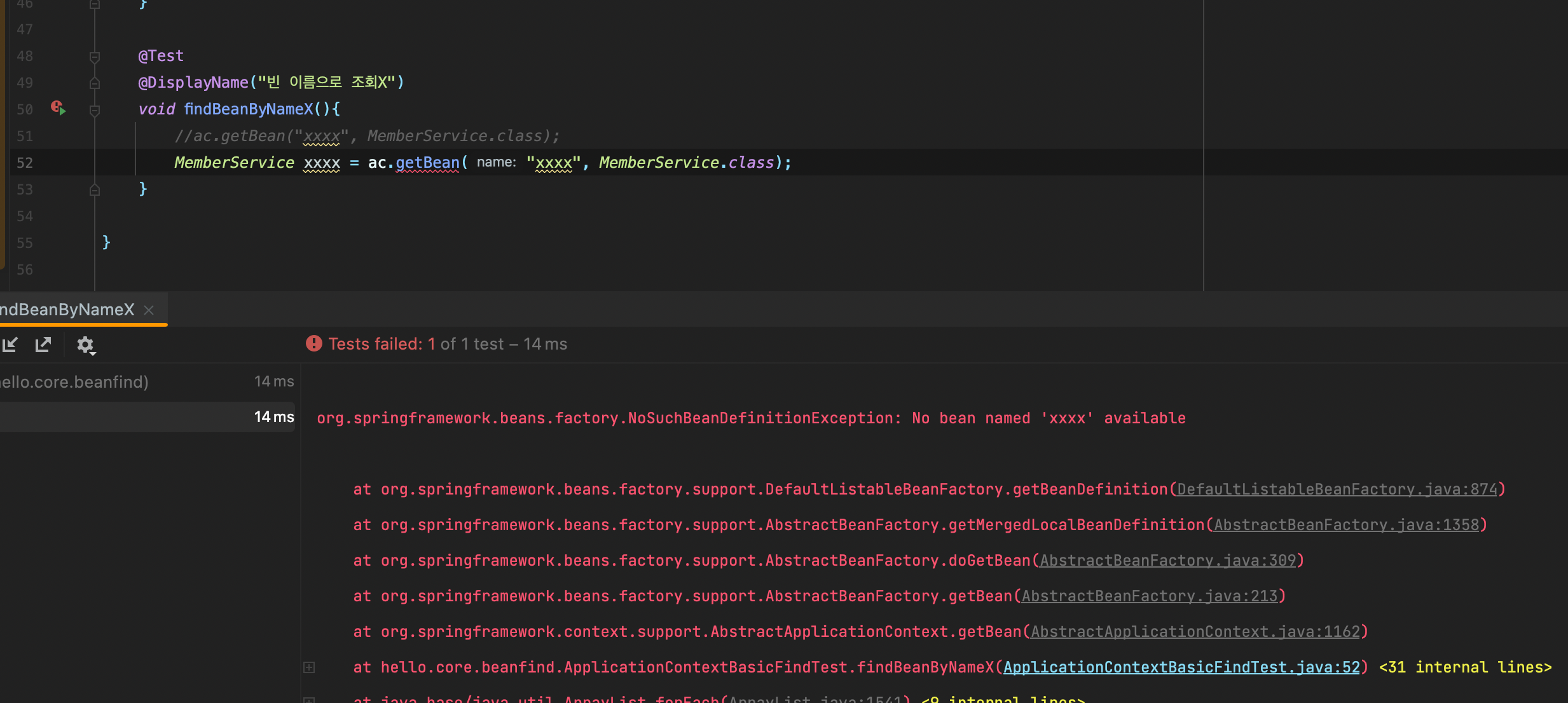This screenshot has height=703, width=1568.
Task: Collapse the fold marker at line 48
Action: point(95,57)
